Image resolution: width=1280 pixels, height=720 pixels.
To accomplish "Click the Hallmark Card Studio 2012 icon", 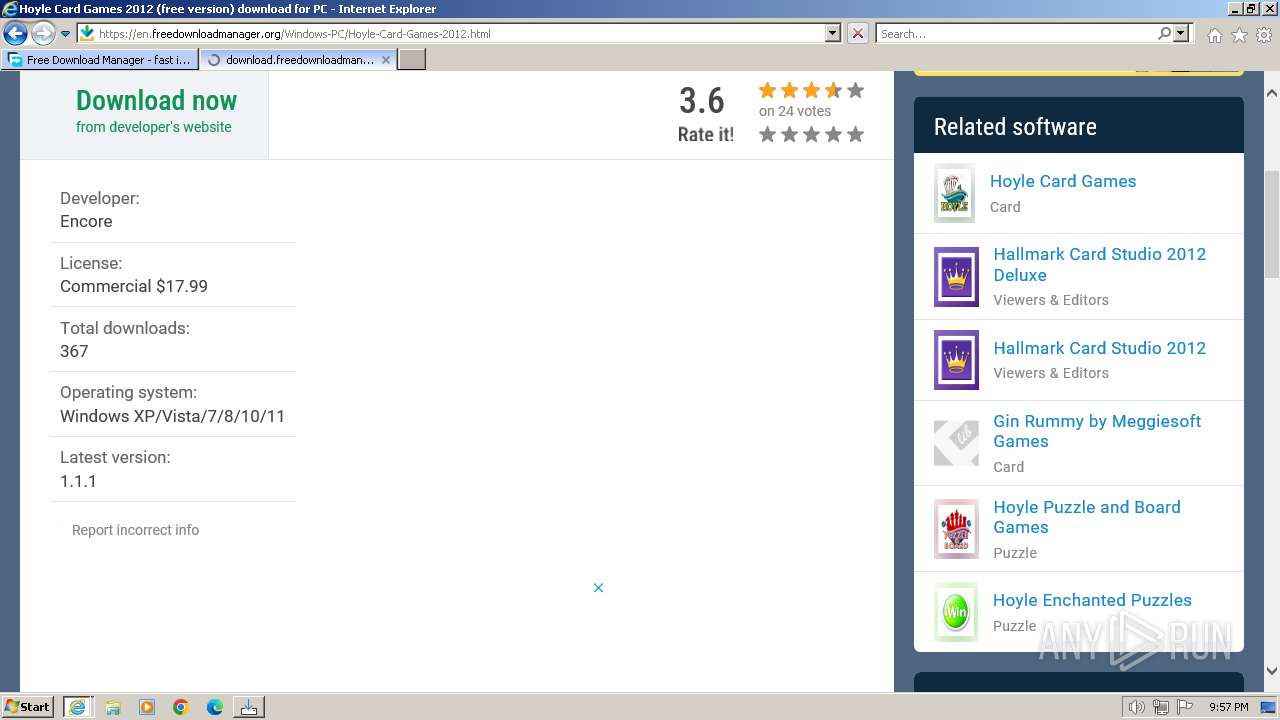I will tap(956, 360).
